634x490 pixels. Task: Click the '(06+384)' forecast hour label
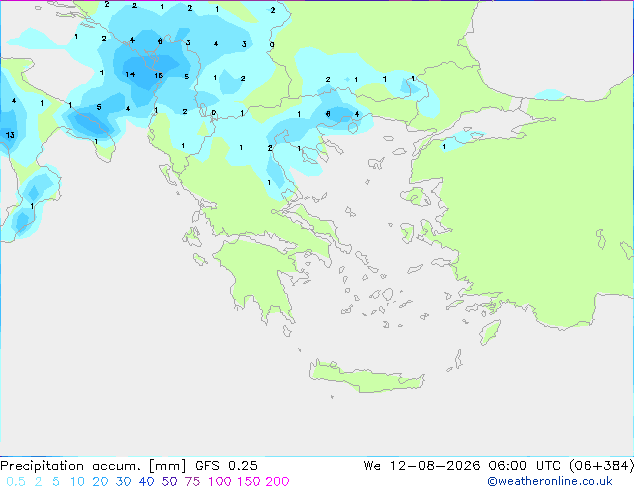click(602, 466)
